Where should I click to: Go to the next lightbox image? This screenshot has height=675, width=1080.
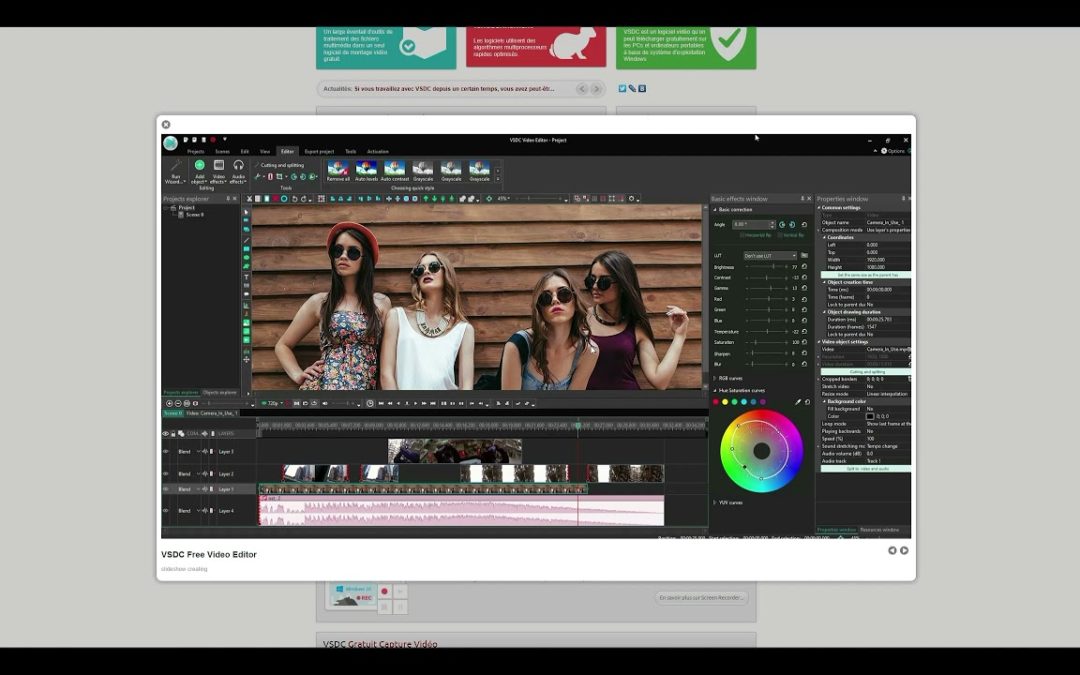[904, 550]
